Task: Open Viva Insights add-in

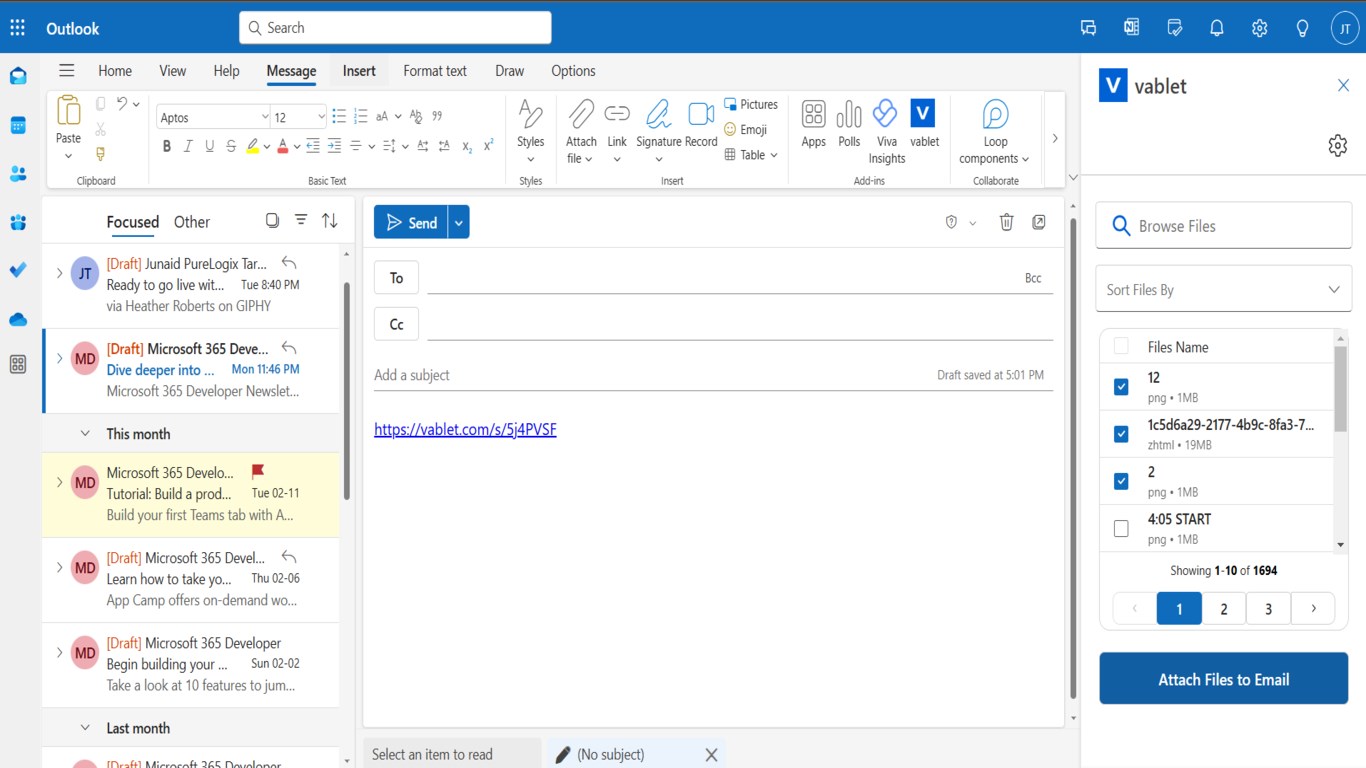Action: click(x=886, y=132)
